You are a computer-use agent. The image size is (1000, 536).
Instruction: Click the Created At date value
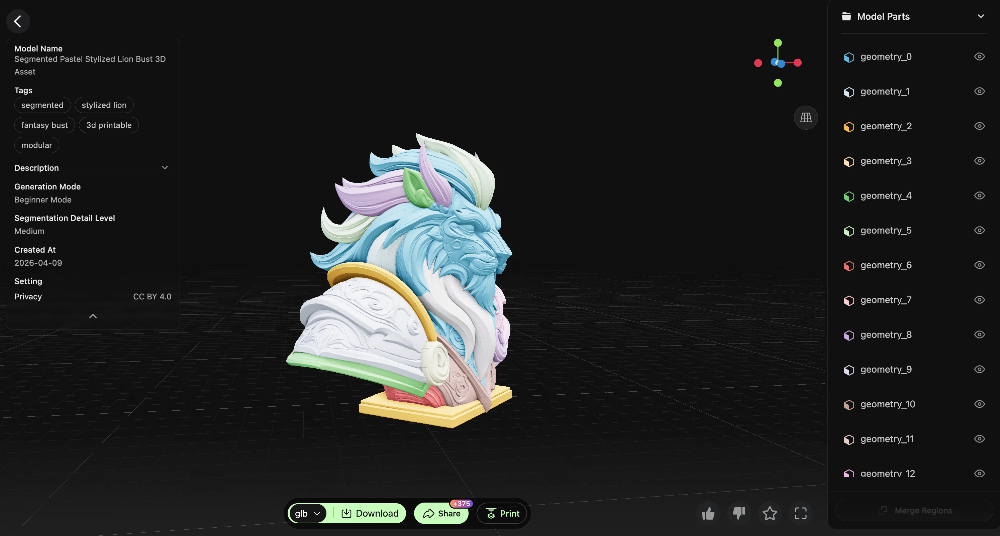point(38,263)
